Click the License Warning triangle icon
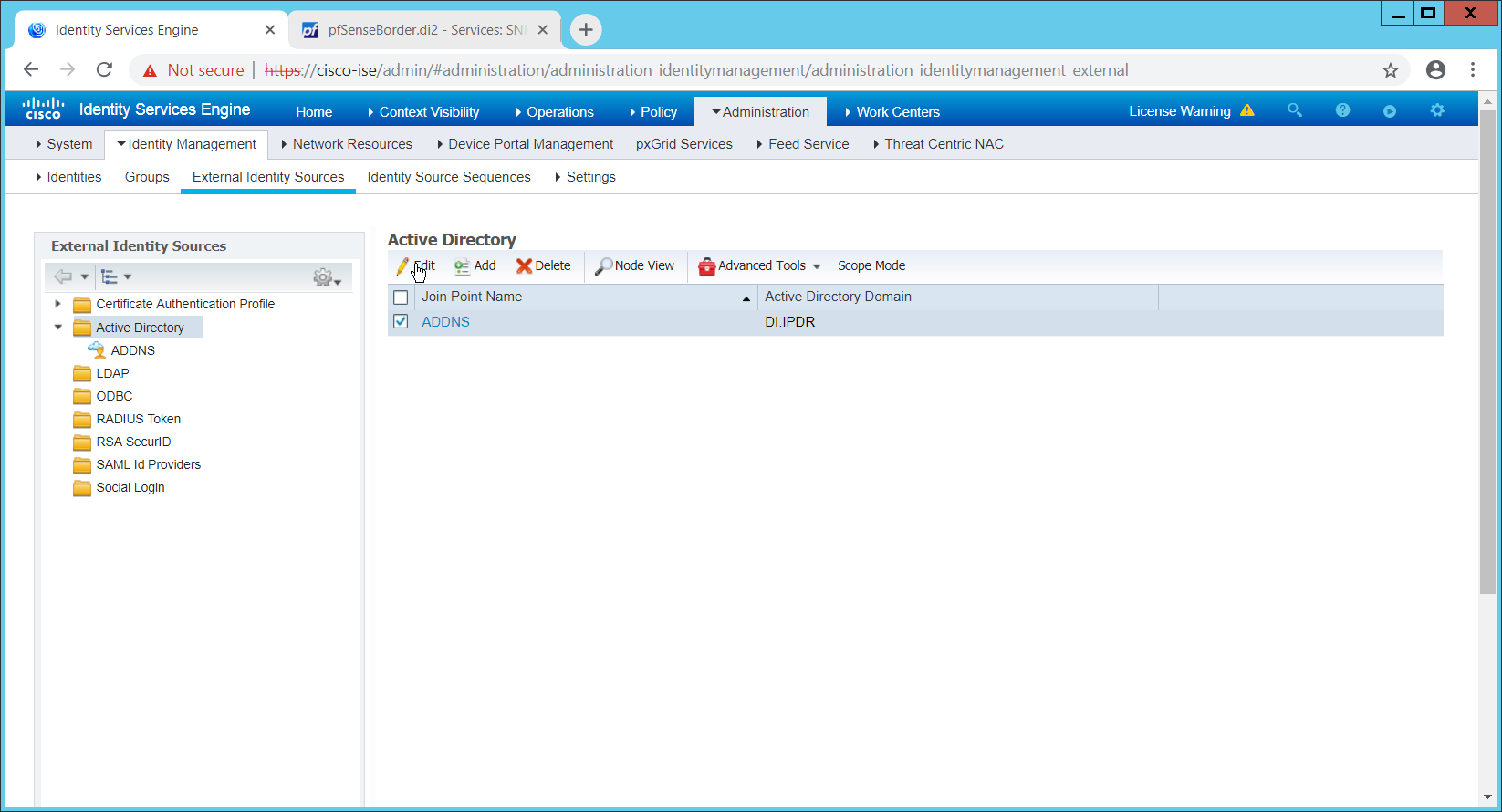Viewport: 1502px width, 812px height. pos(1247,110)
